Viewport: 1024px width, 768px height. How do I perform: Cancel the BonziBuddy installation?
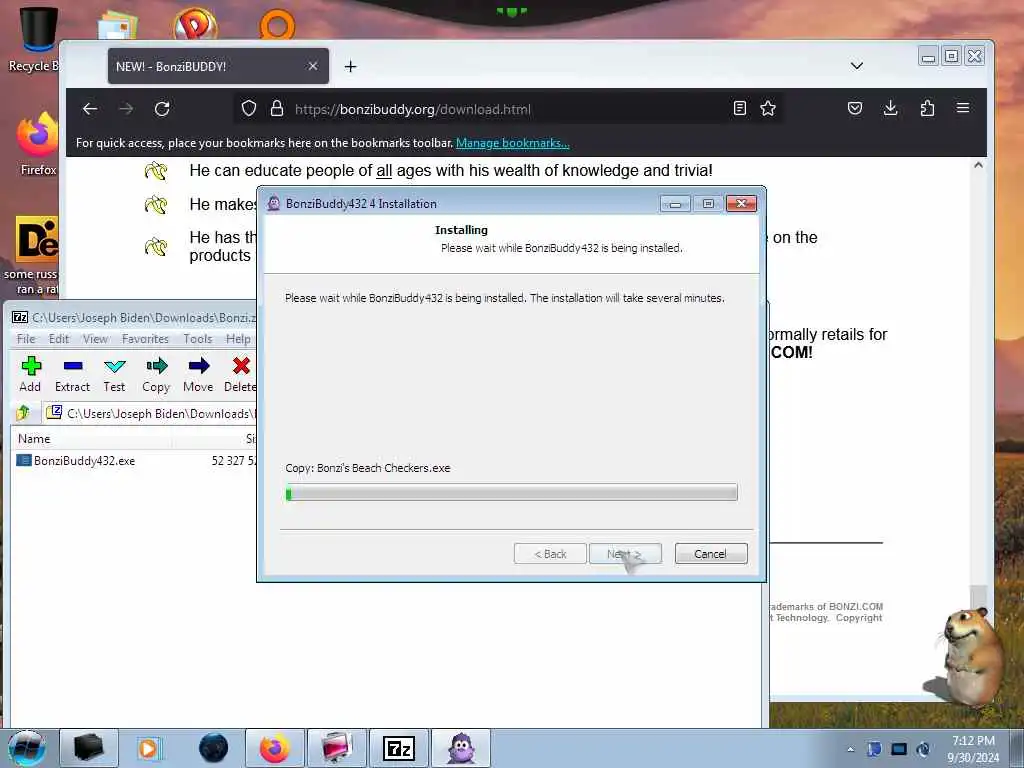[711, 554]
